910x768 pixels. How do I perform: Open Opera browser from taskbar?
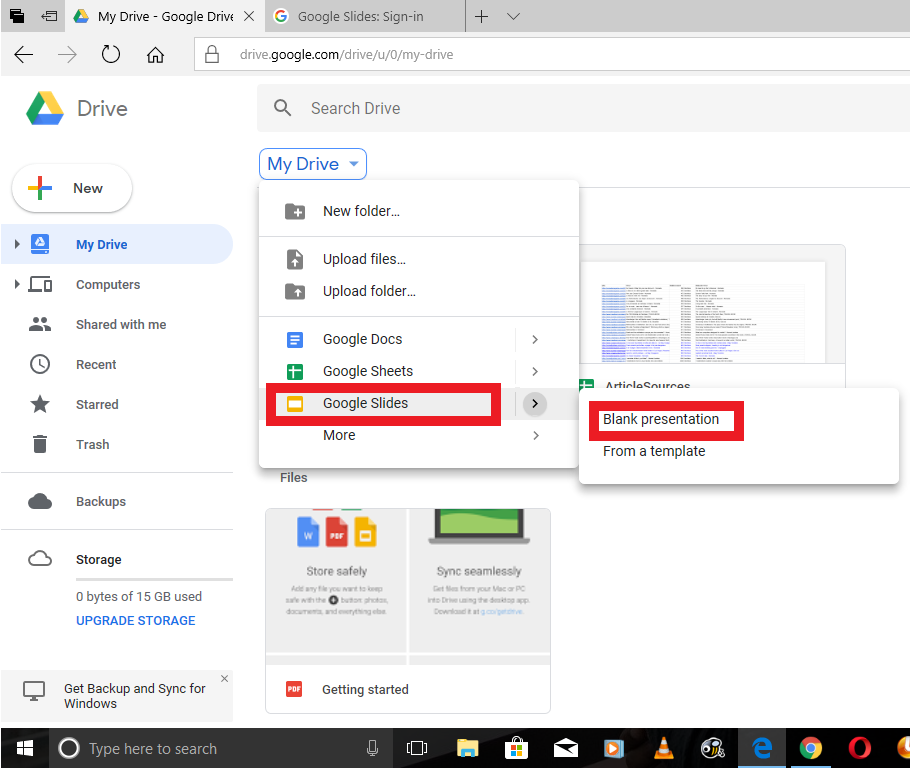click(860, 748)
